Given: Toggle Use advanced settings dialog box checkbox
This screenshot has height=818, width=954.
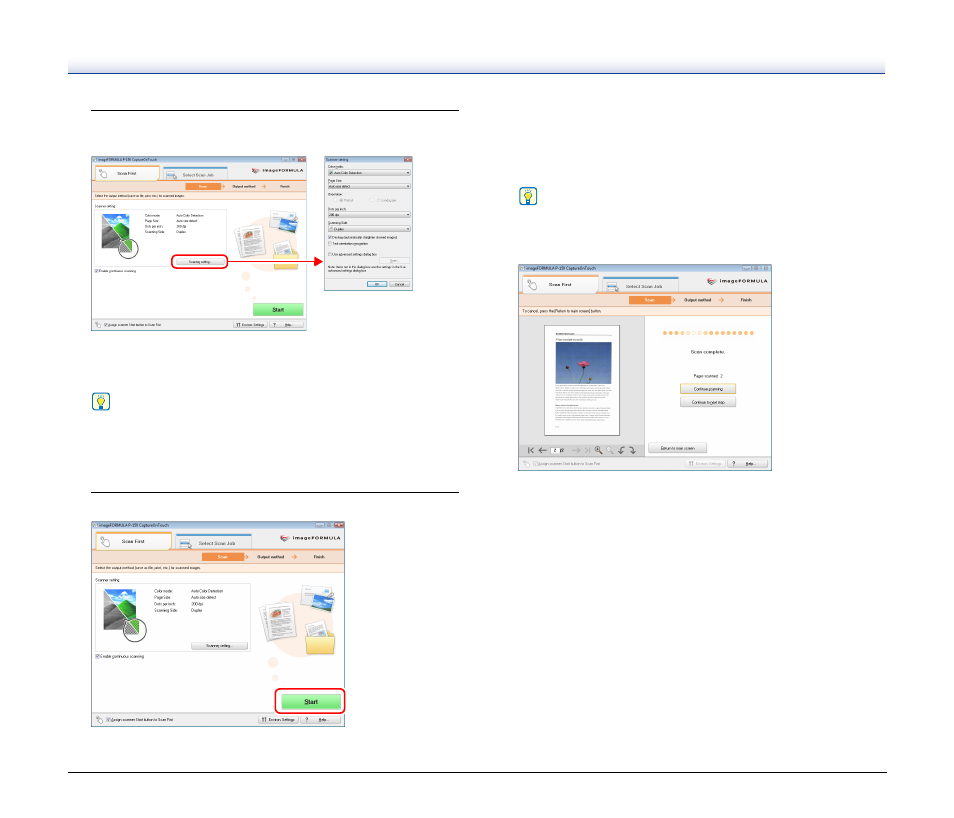Looking at the screenshot, I should (x=330, y=254).
